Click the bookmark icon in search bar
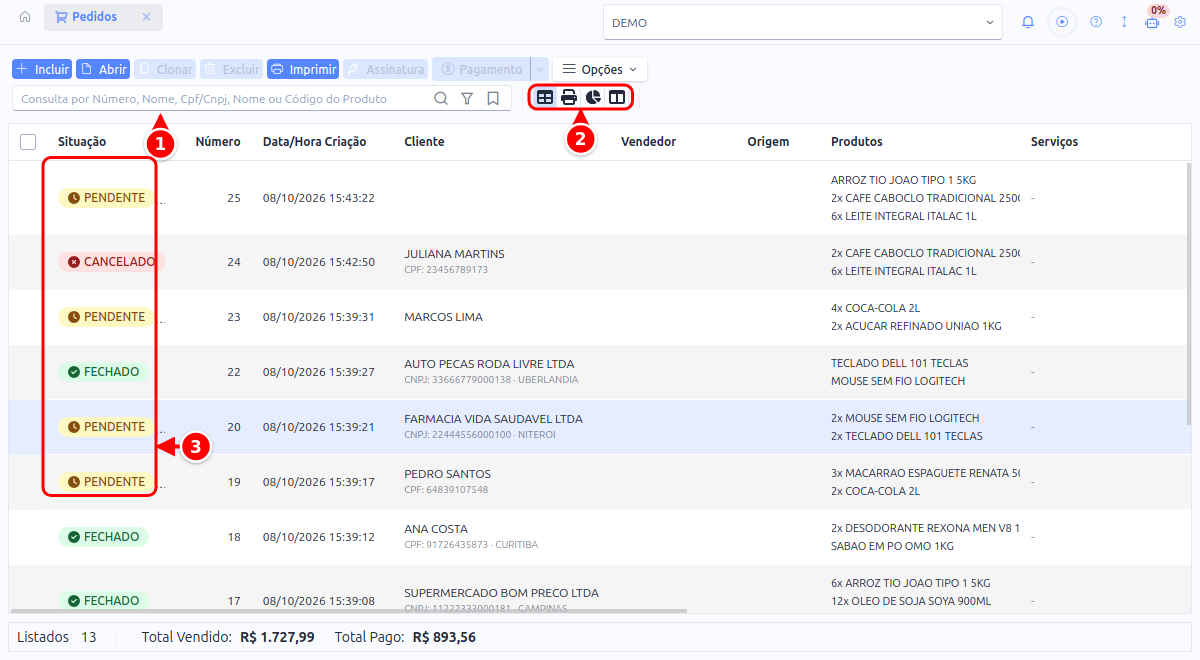The width and height of the screenshot is (1200, 660). 493,99
